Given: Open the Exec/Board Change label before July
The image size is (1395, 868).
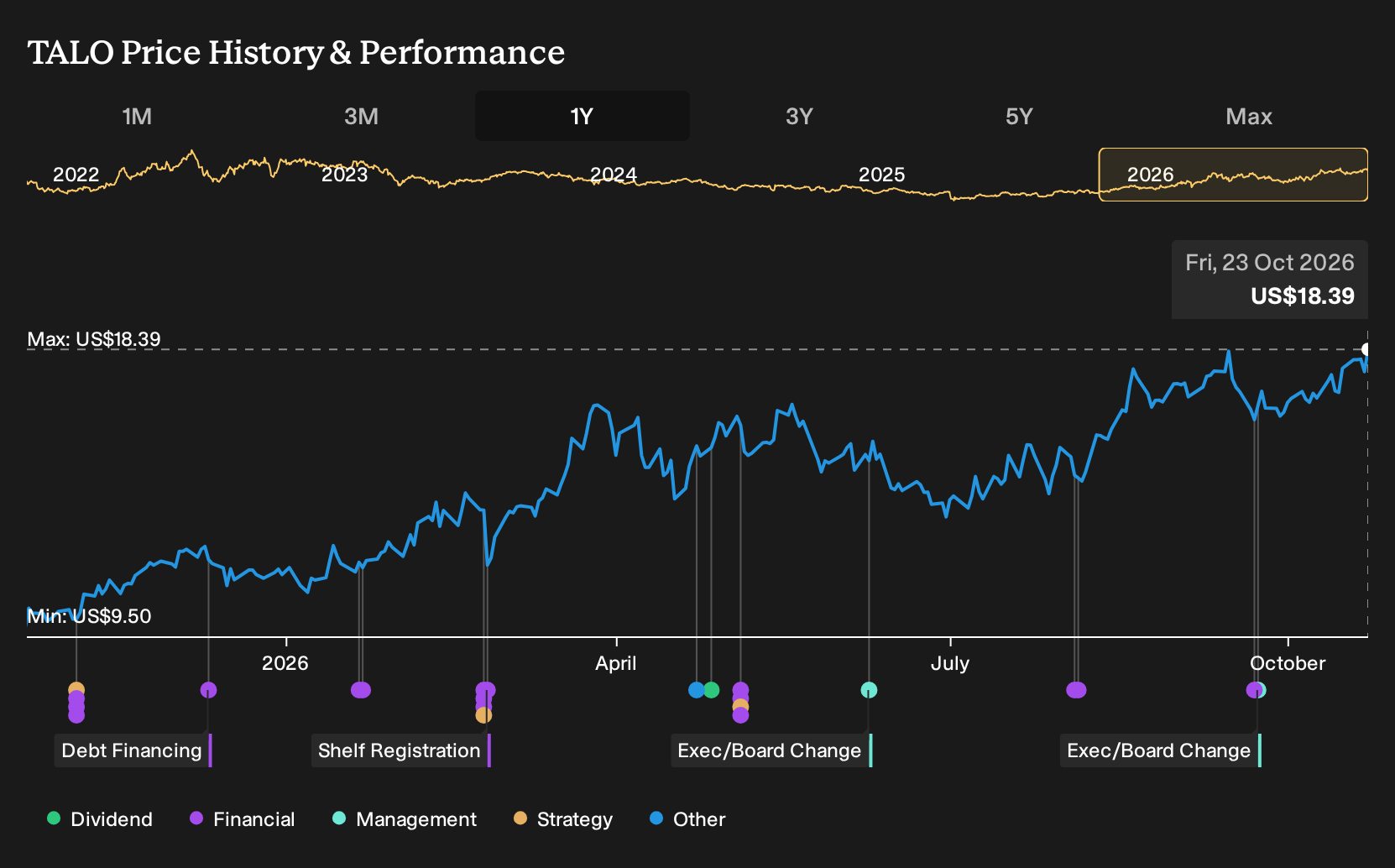Looking at the screenshot, I should pos(771,750).
